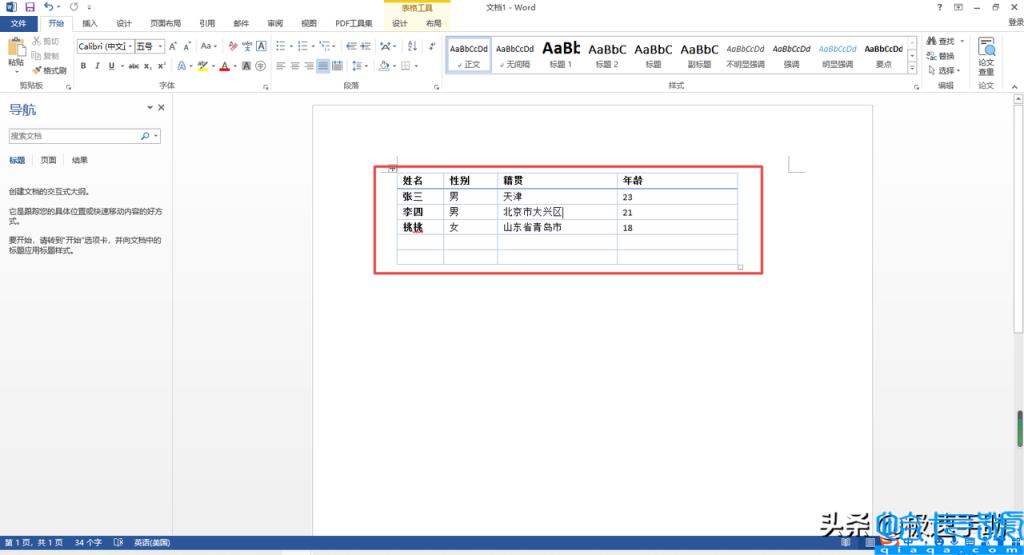1024x555 pixels.
Task: Click the Format Painter (格式刷) tool
Action: 50,70
